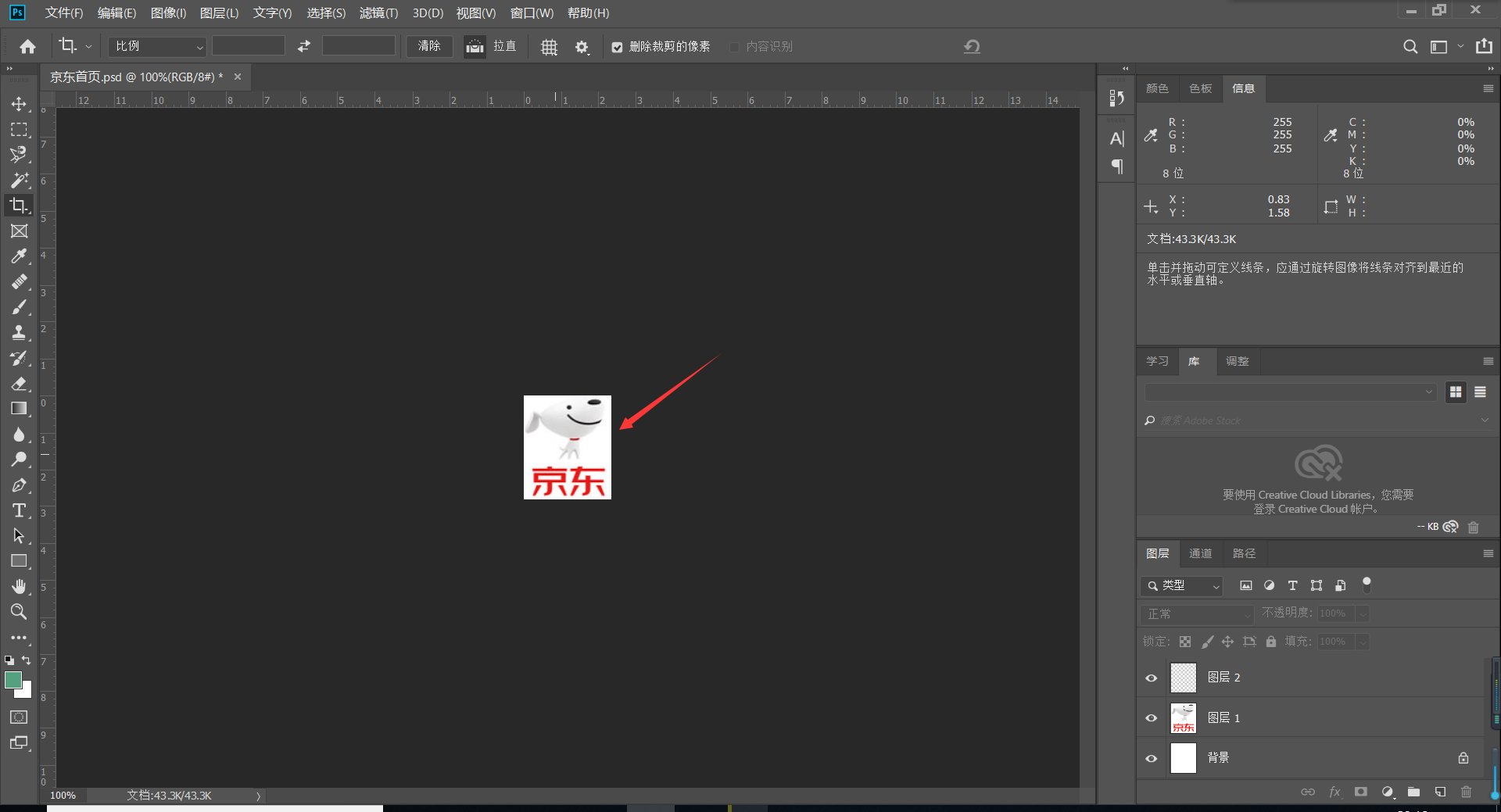Select the Eyedropper tool
Image resolution: width=1501 pixels, height=812 pixels.
pos(19,256)
